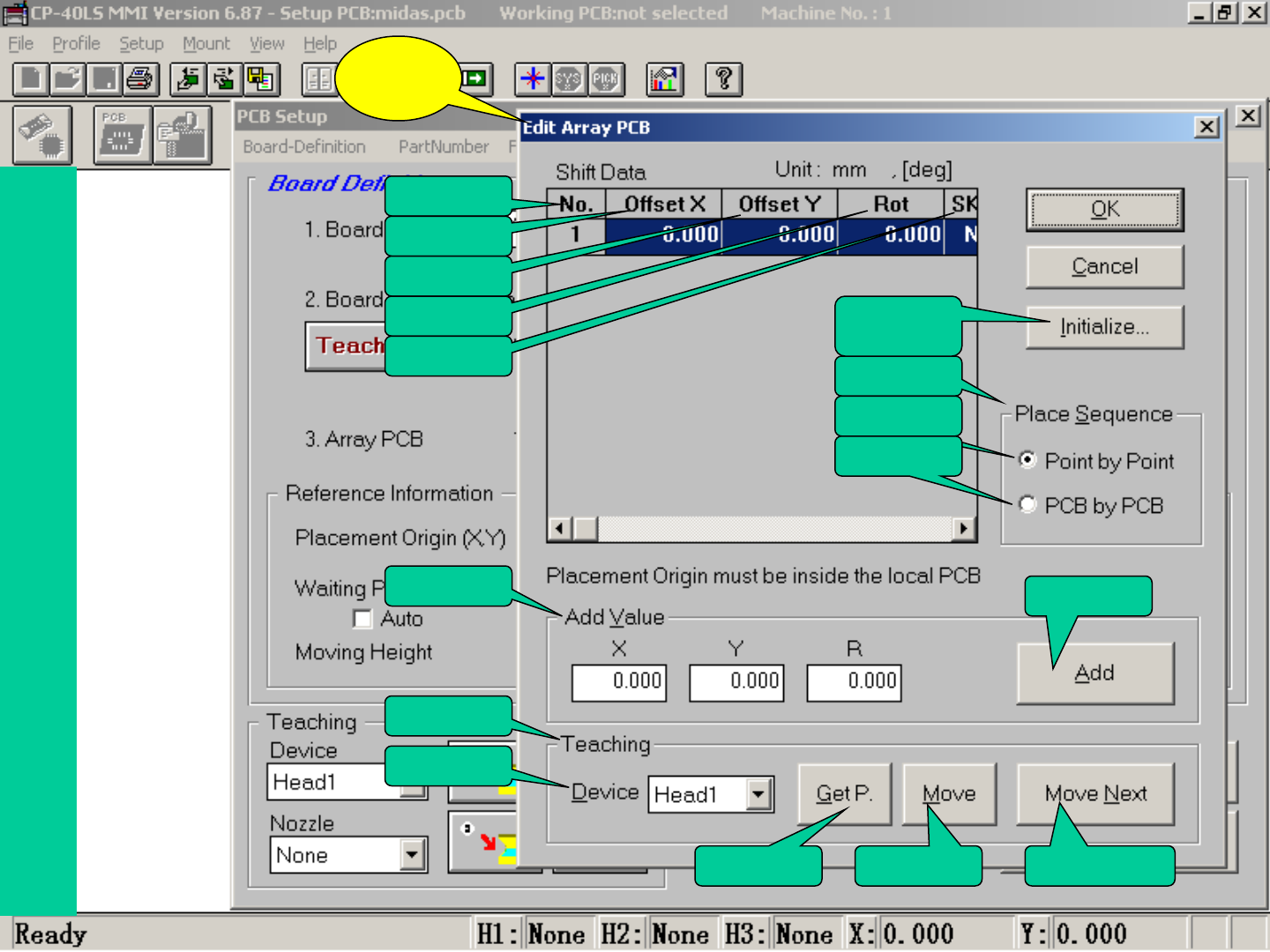1270x952 pixels.
Task: Click the Move Next button
Action: point(1095,794)
